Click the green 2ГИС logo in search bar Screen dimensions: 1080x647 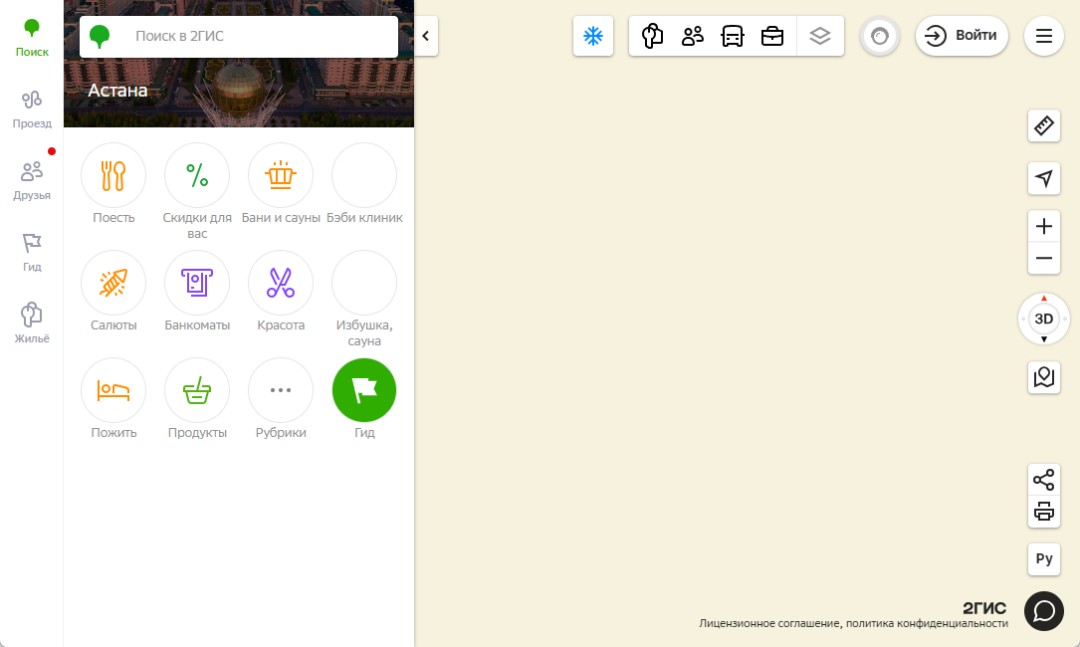tap(100, 37)
